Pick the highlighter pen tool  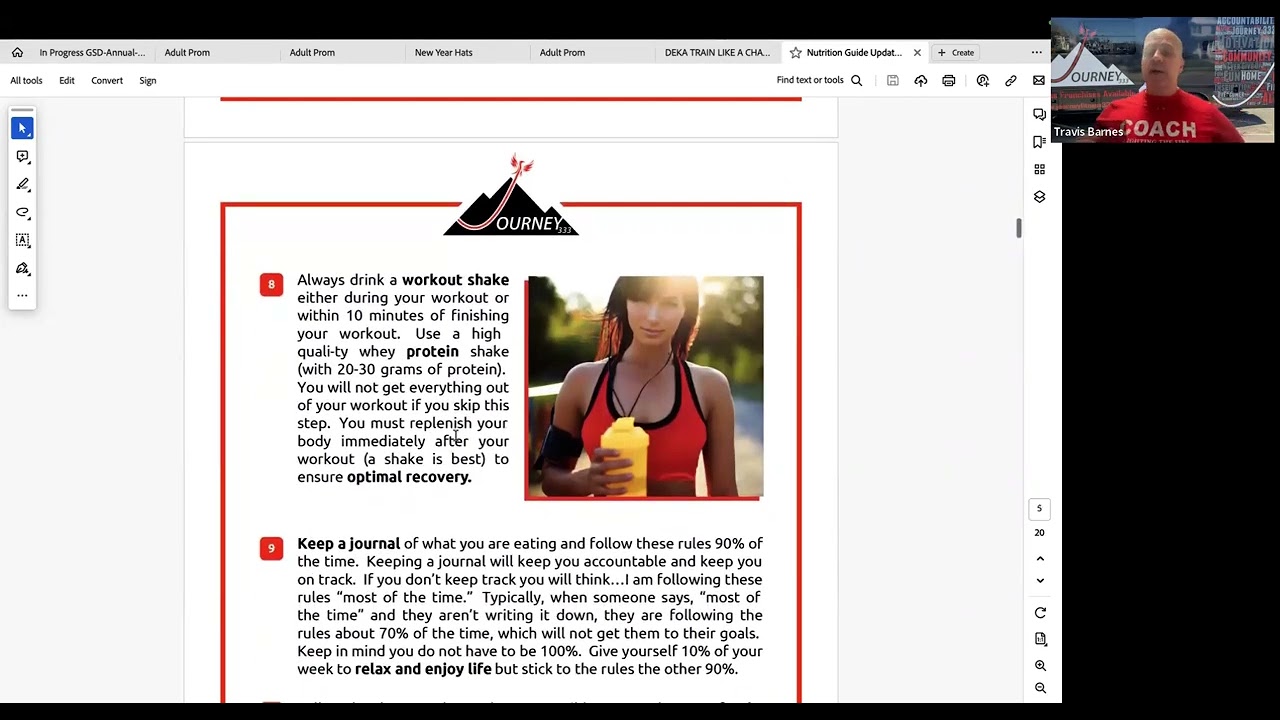22,185
